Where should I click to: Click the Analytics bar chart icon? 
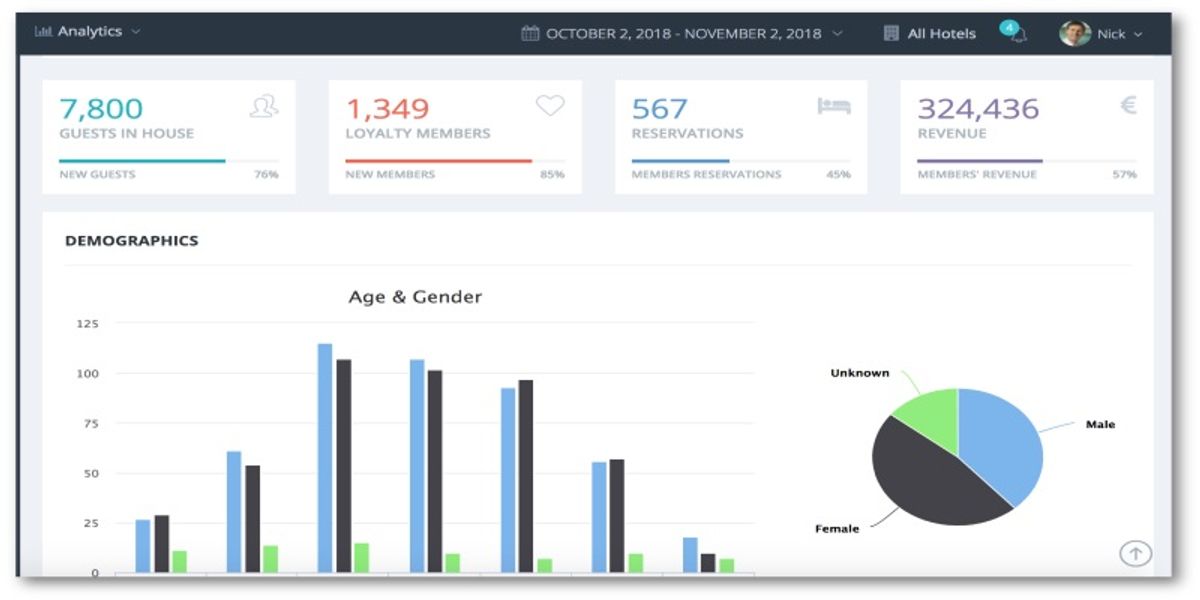pyautogui.click(x=42, y=31)
